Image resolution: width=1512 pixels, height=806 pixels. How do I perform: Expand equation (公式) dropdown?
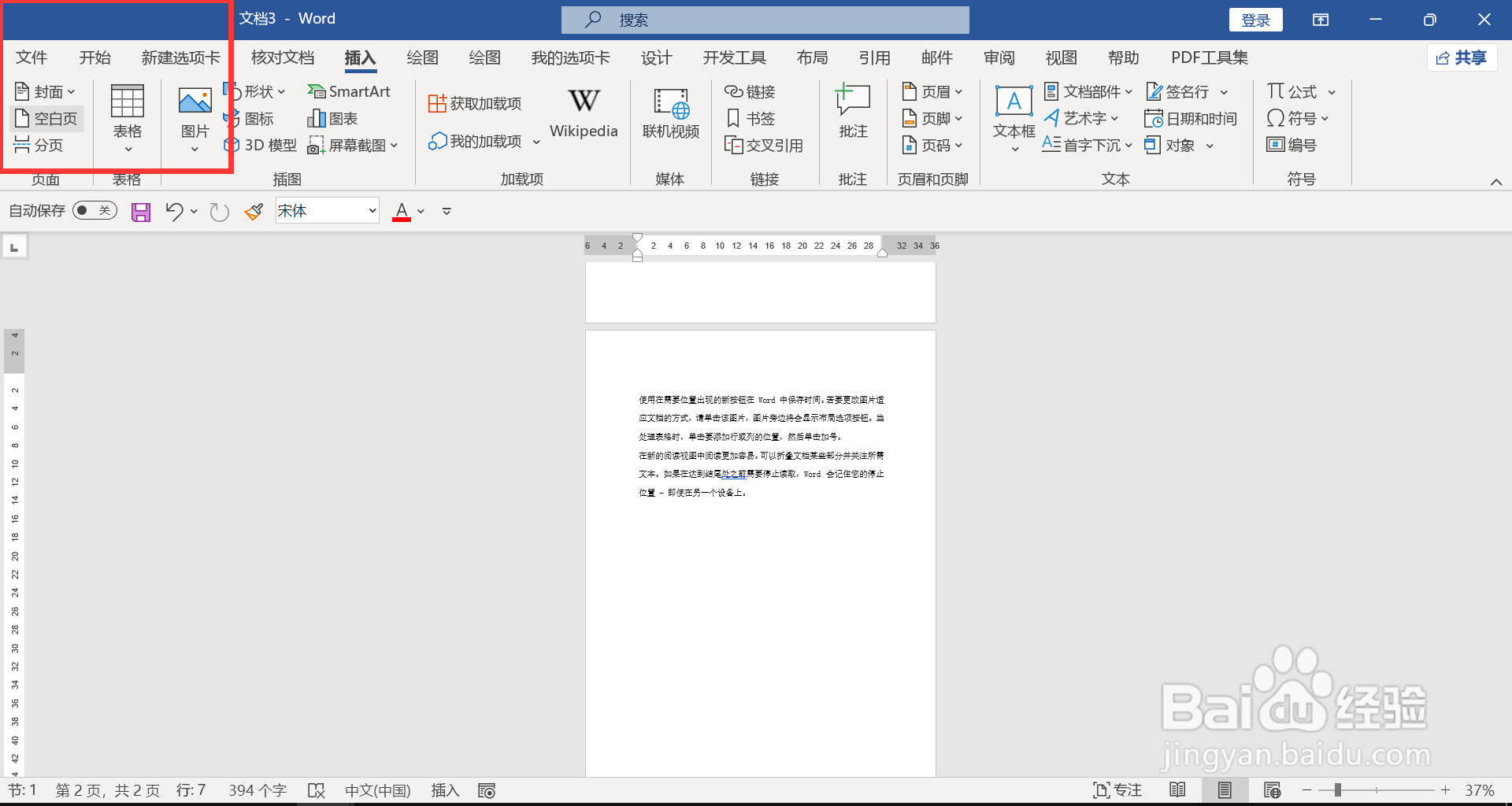(1332, 92)
